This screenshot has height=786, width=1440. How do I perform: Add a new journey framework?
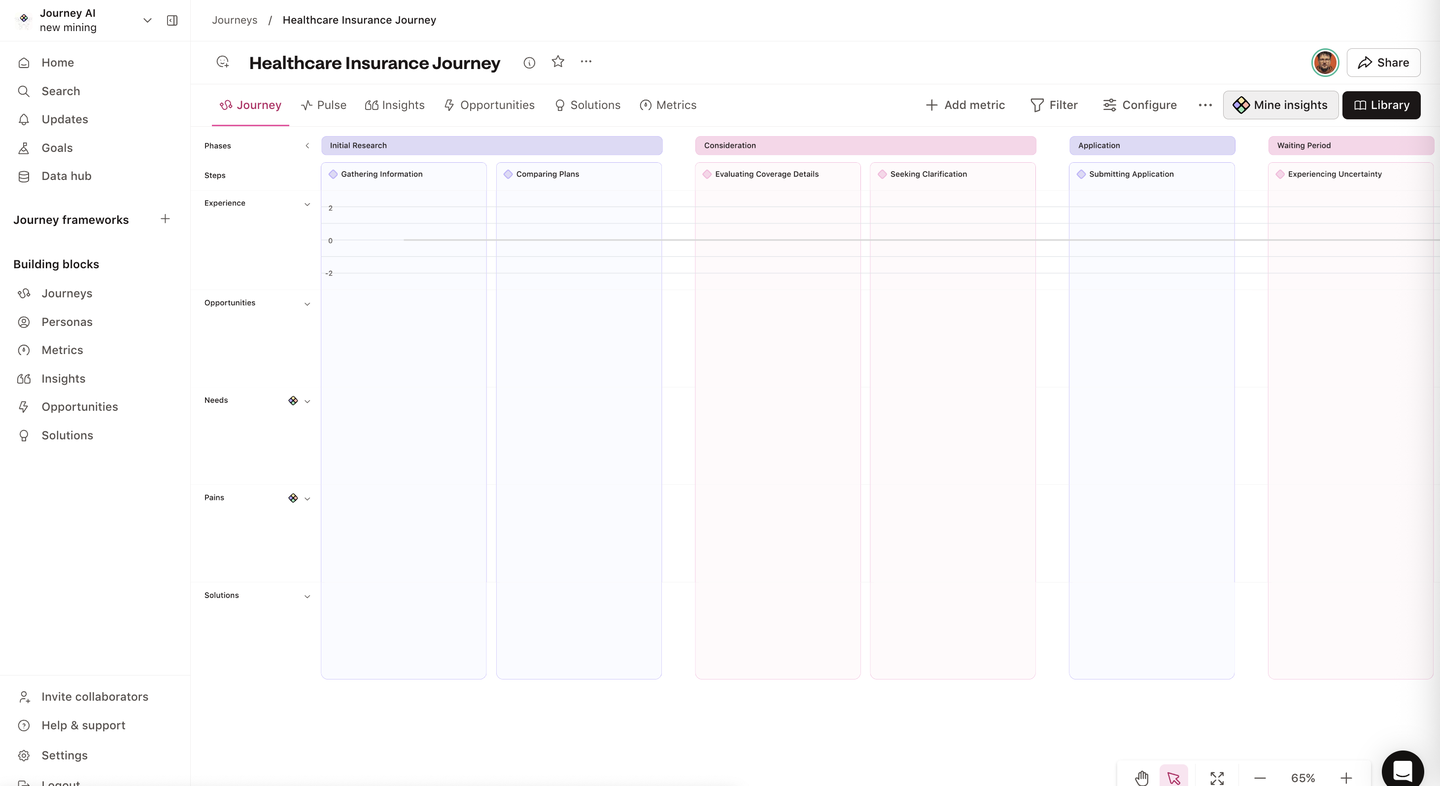point(166,219)
